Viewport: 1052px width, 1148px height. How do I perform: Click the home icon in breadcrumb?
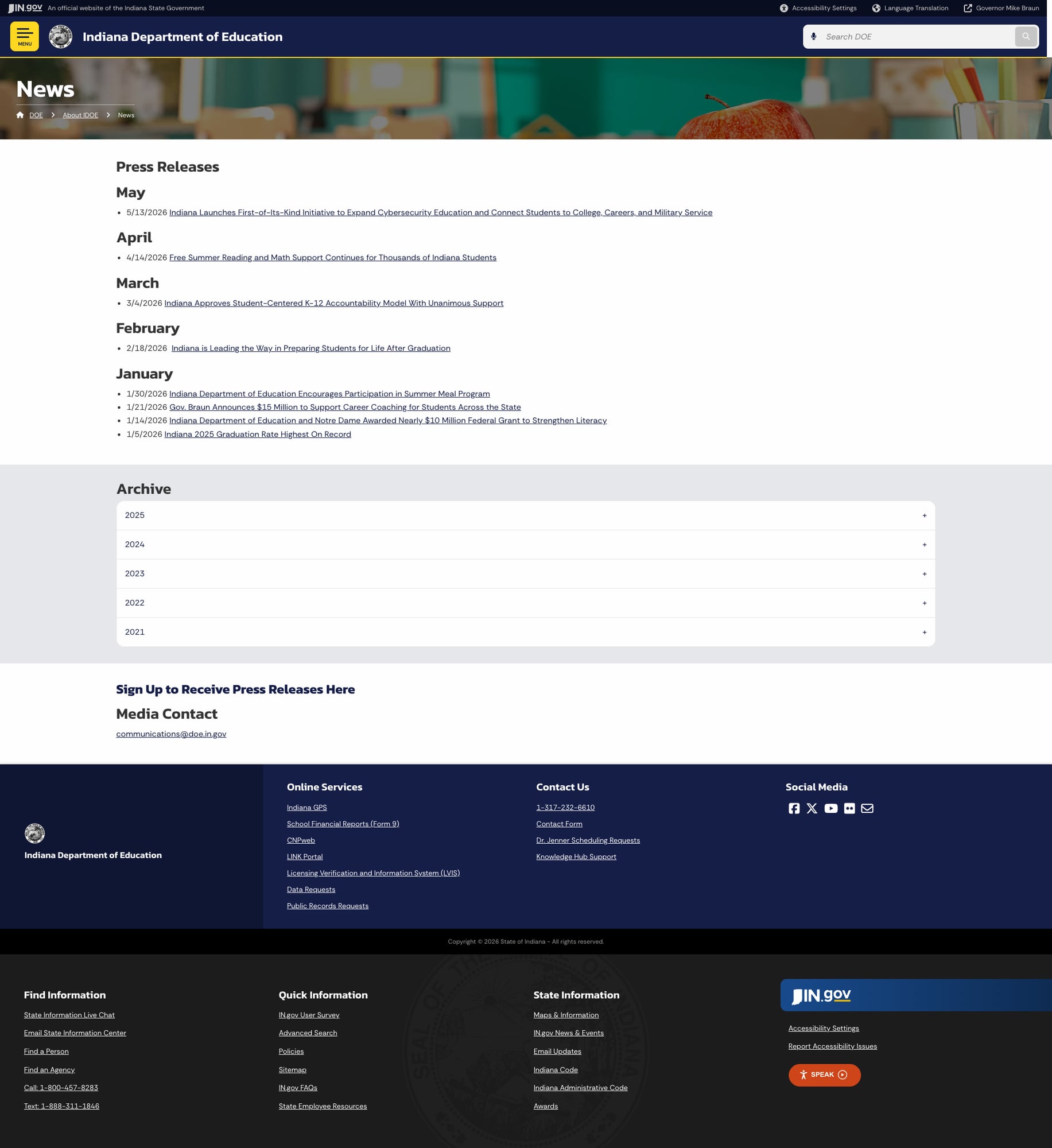(20, 115)
